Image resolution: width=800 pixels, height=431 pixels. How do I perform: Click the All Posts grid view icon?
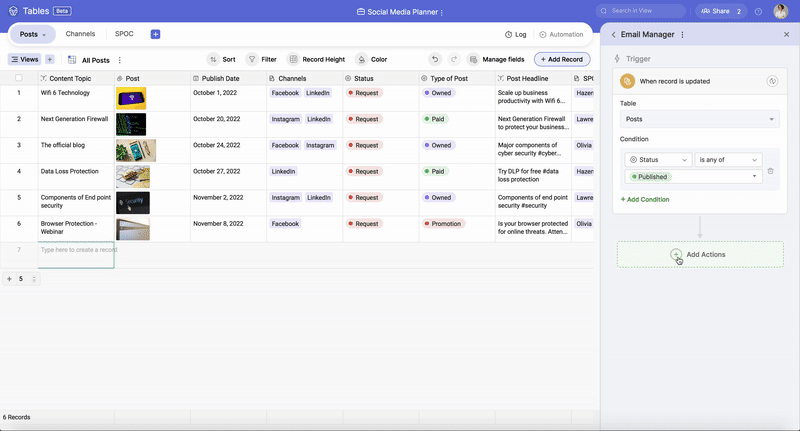coord(72,60)
